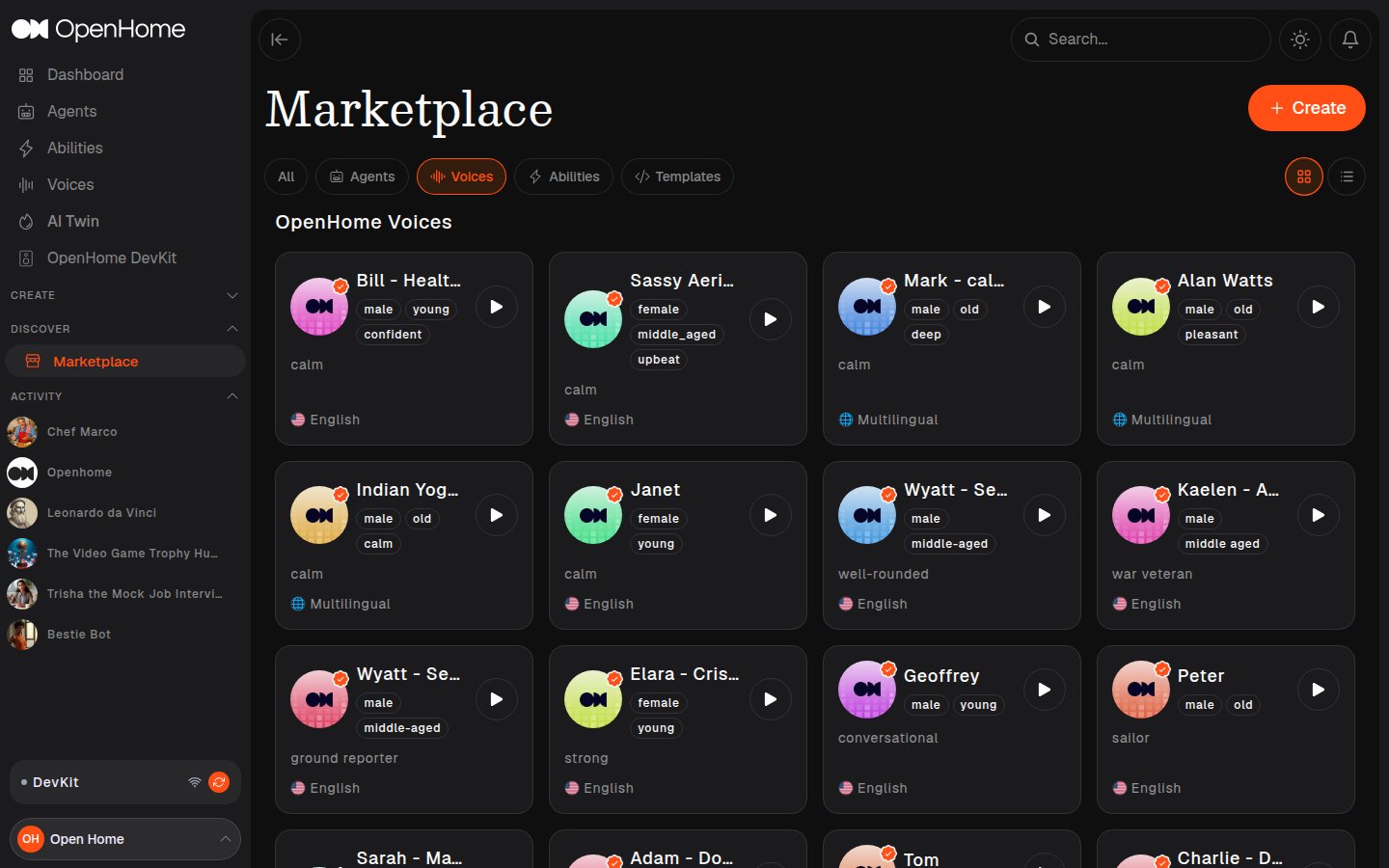Play the Elara - Cris voice preview
This screenshot has width=1389, height=868.
click(771, 699)
